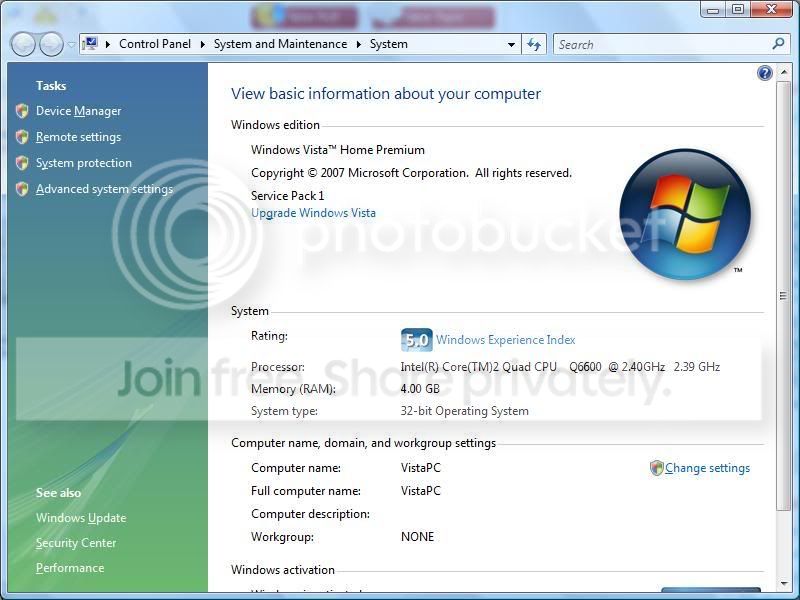Expand the chevron after Control Panel breadcrumb
800x600 pixels.
click(x=203, y=44)
